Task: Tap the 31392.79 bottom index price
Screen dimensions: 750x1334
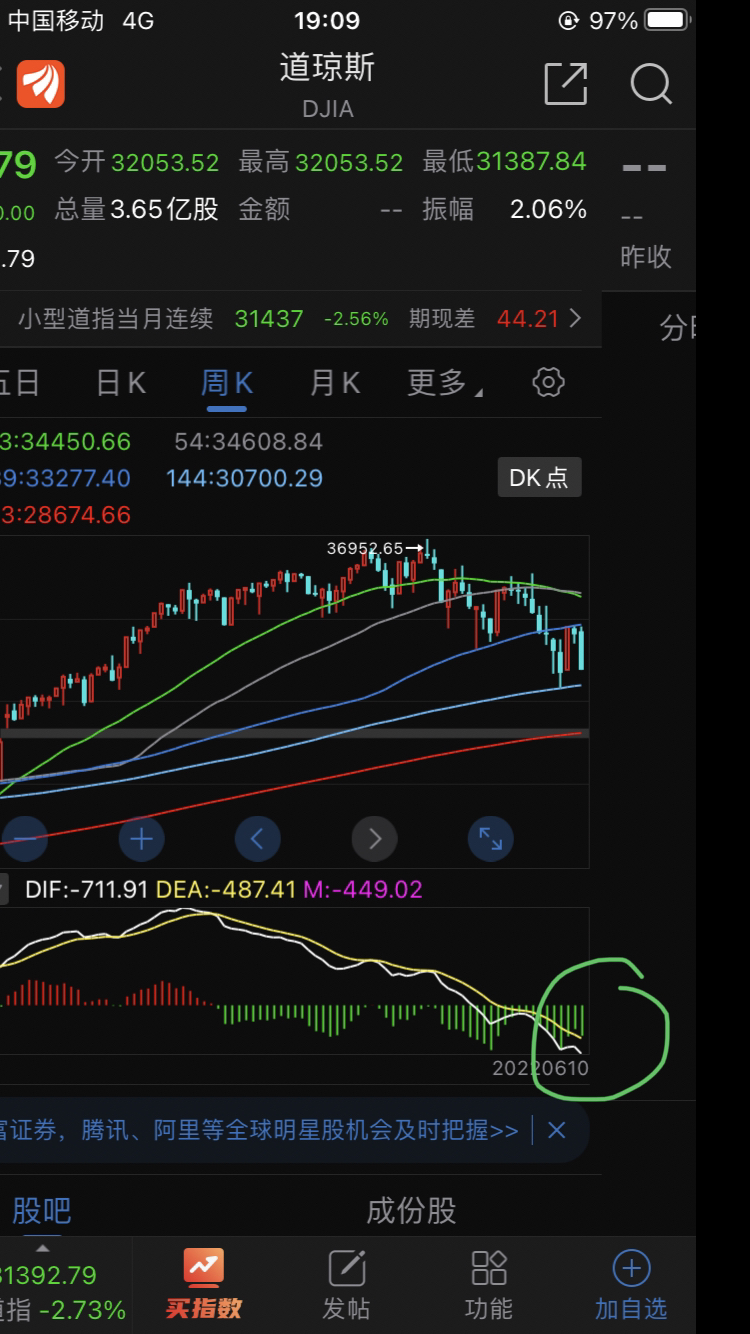Action: point(48,1275)
